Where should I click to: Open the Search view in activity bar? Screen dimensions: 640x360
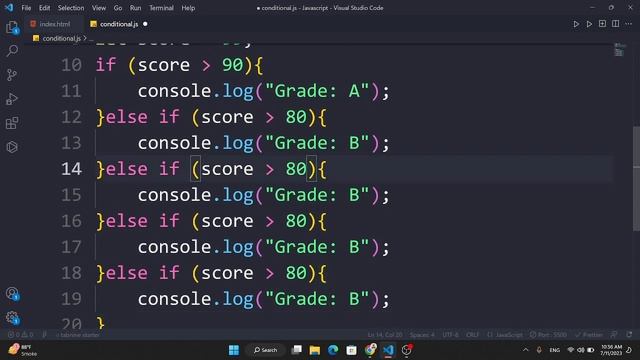(12, 51)
